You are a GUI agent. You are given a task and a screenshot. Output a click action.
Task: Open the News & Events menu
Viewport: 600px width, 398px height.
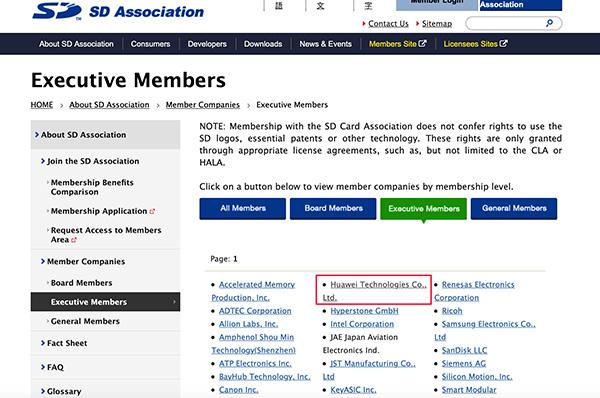(x=326, y=44)
